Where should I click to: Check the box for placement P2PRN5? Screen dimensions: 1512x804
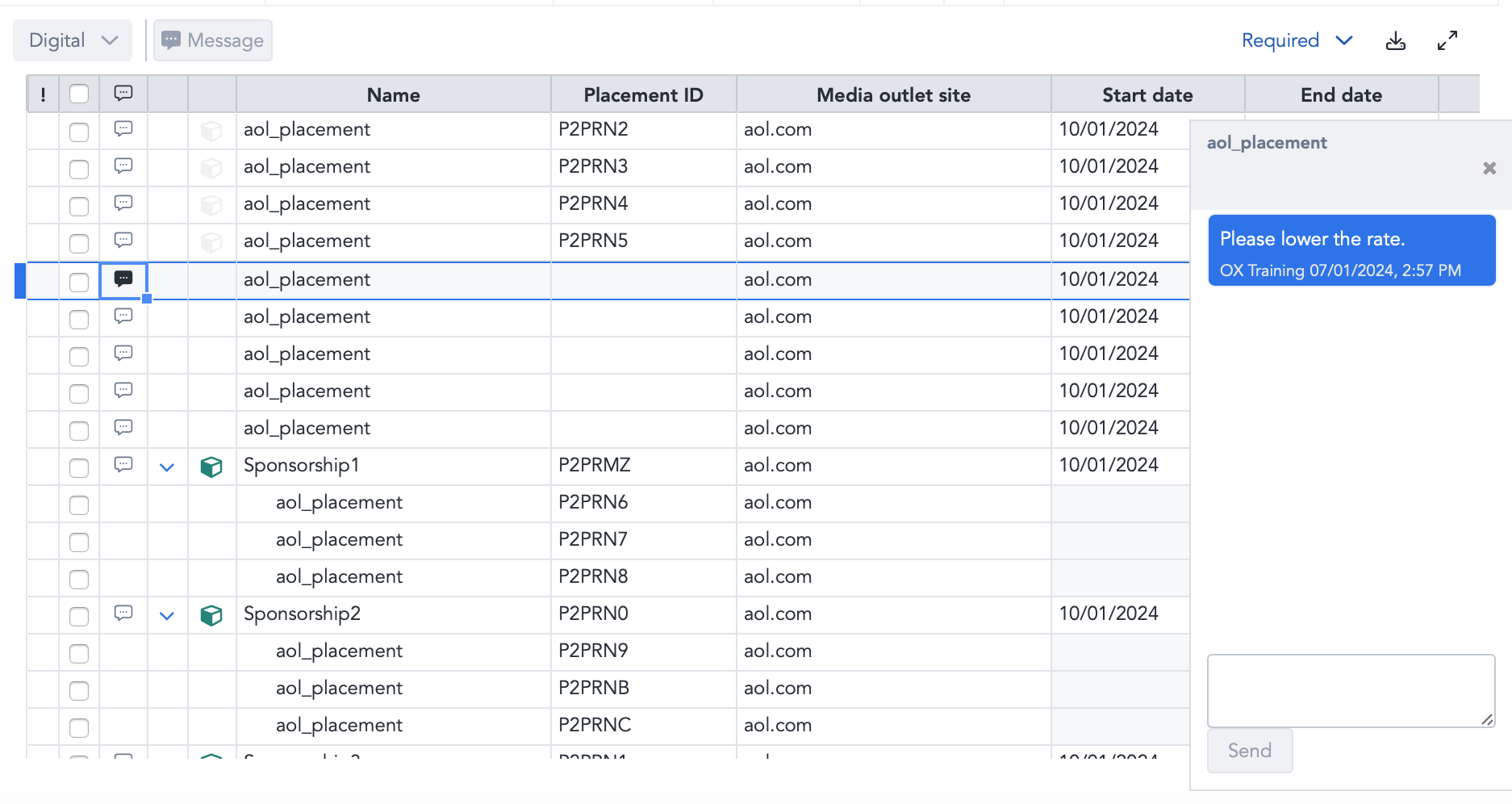click(79, 243)
